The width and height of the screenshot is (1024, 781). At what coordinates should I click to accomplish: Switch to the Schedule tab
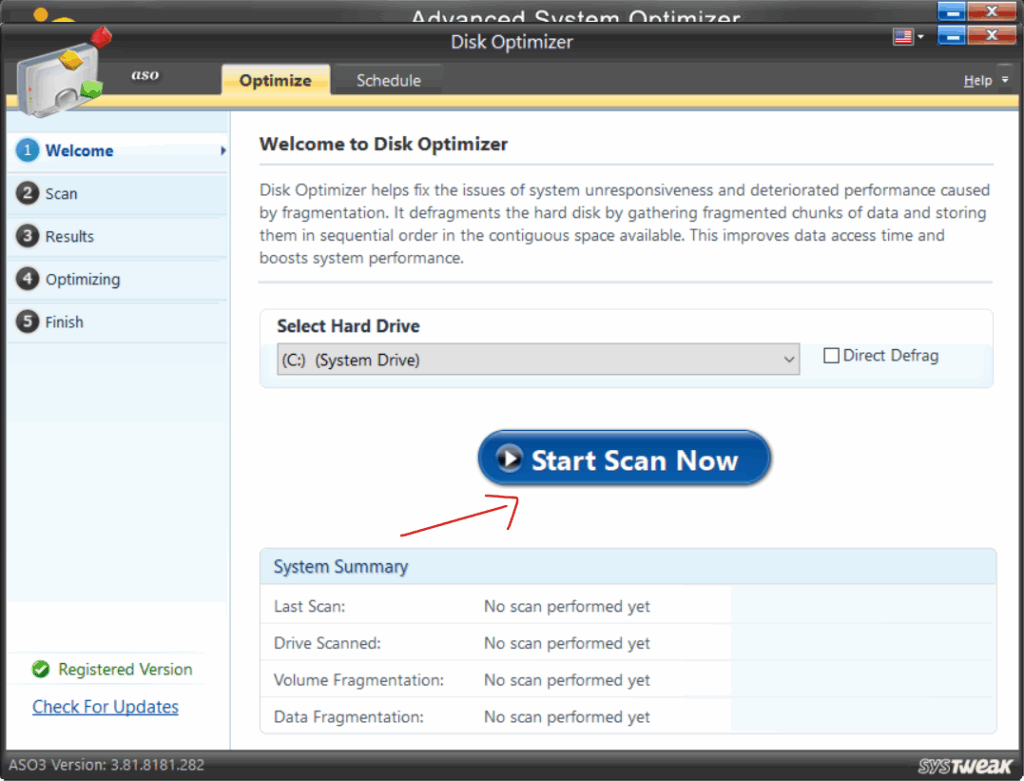(389, 80)
